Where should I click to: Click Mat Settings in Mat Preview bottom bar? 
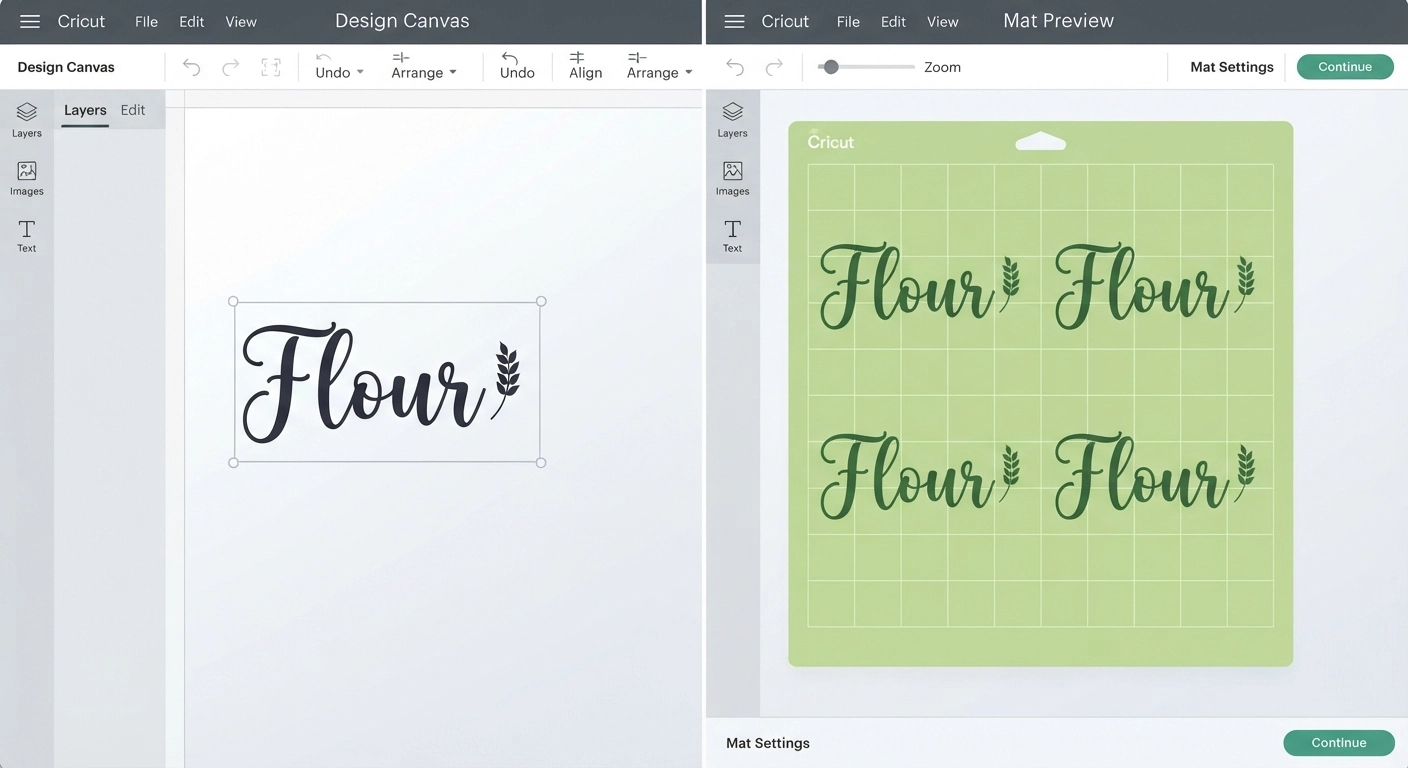click(768, 743)
